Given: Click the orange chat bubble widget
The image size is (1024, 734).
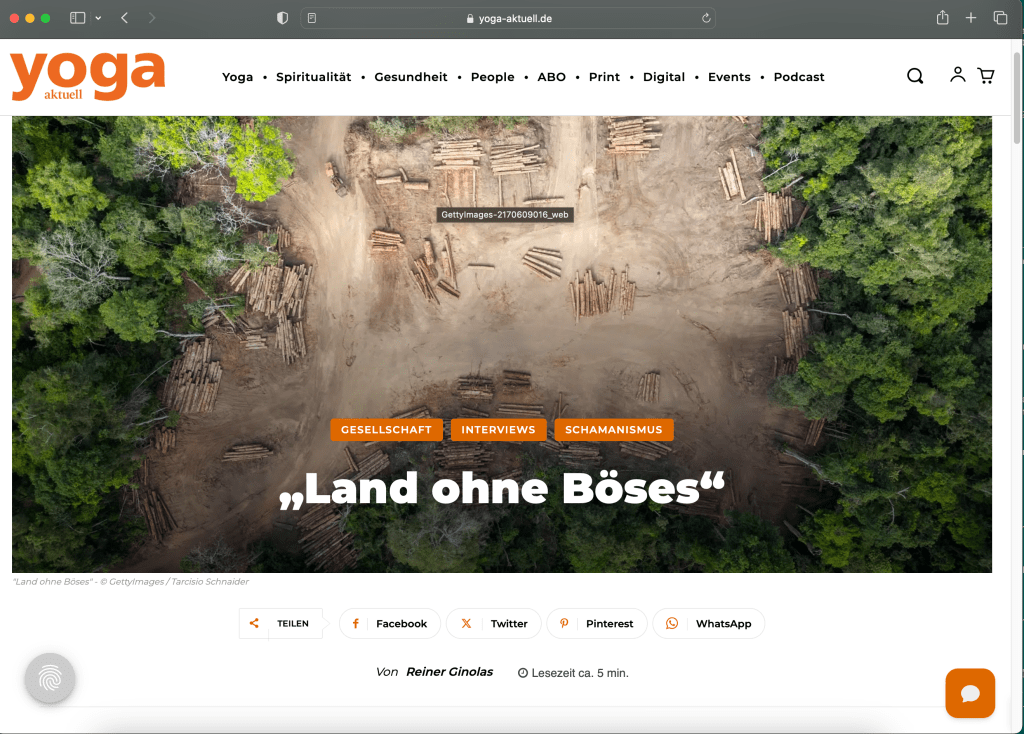Looking at the screenshot, I should click(970, 693).
